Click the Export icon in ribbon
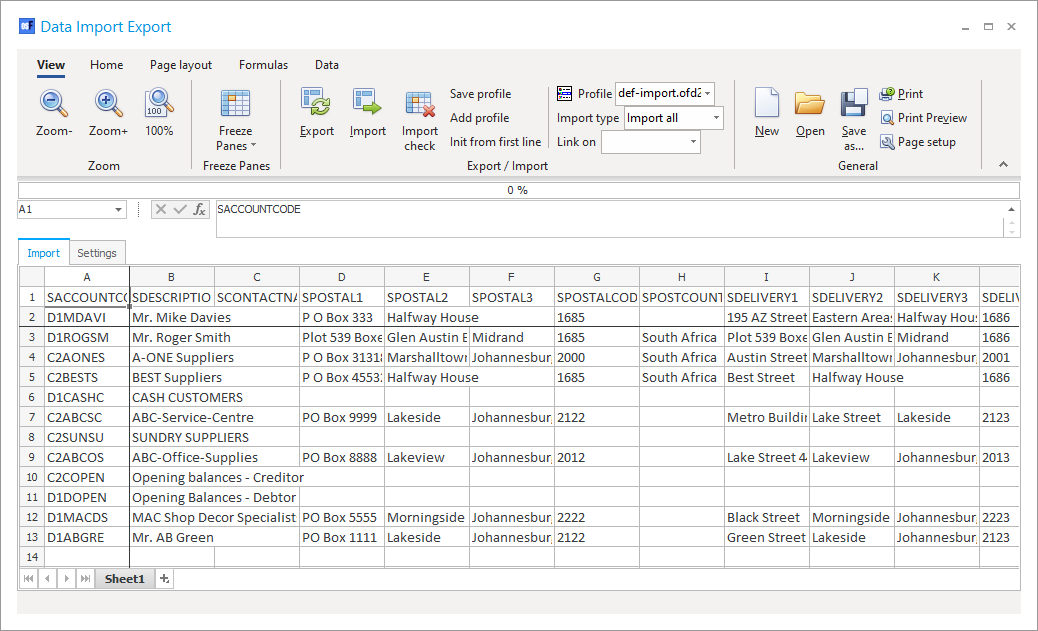This screenshot has height=631, width=1038. coord(317,104)
